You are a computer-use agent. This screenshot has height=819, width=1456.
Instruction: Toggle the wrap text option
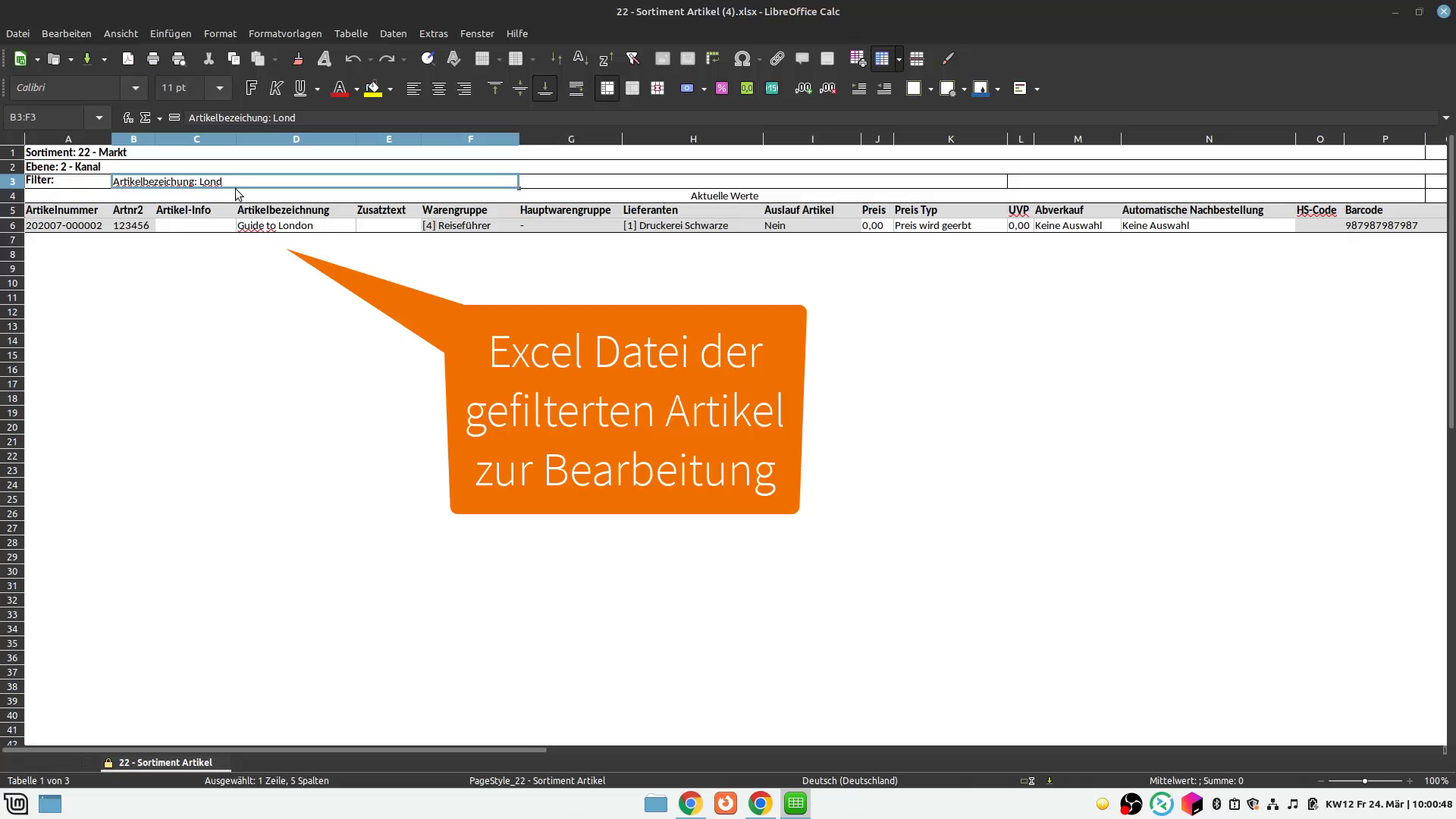pyautogui.click(x=576, y=89)
